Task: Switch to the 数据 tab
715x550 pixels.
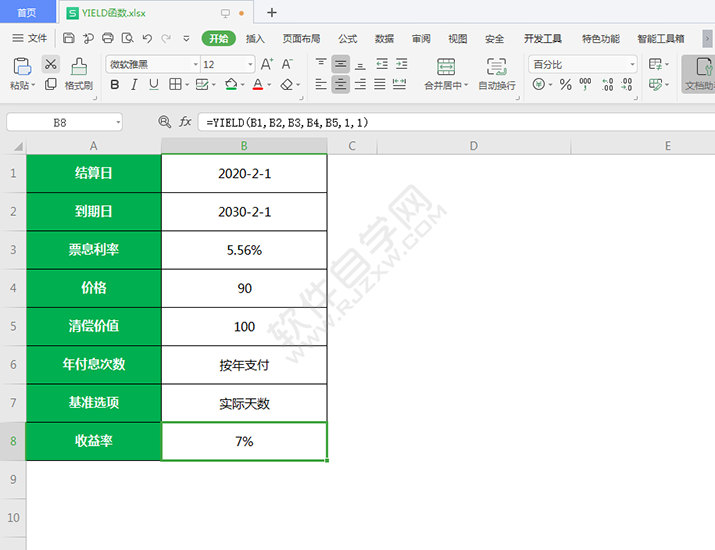Action: pyautogui.click(x=384, y=39)
